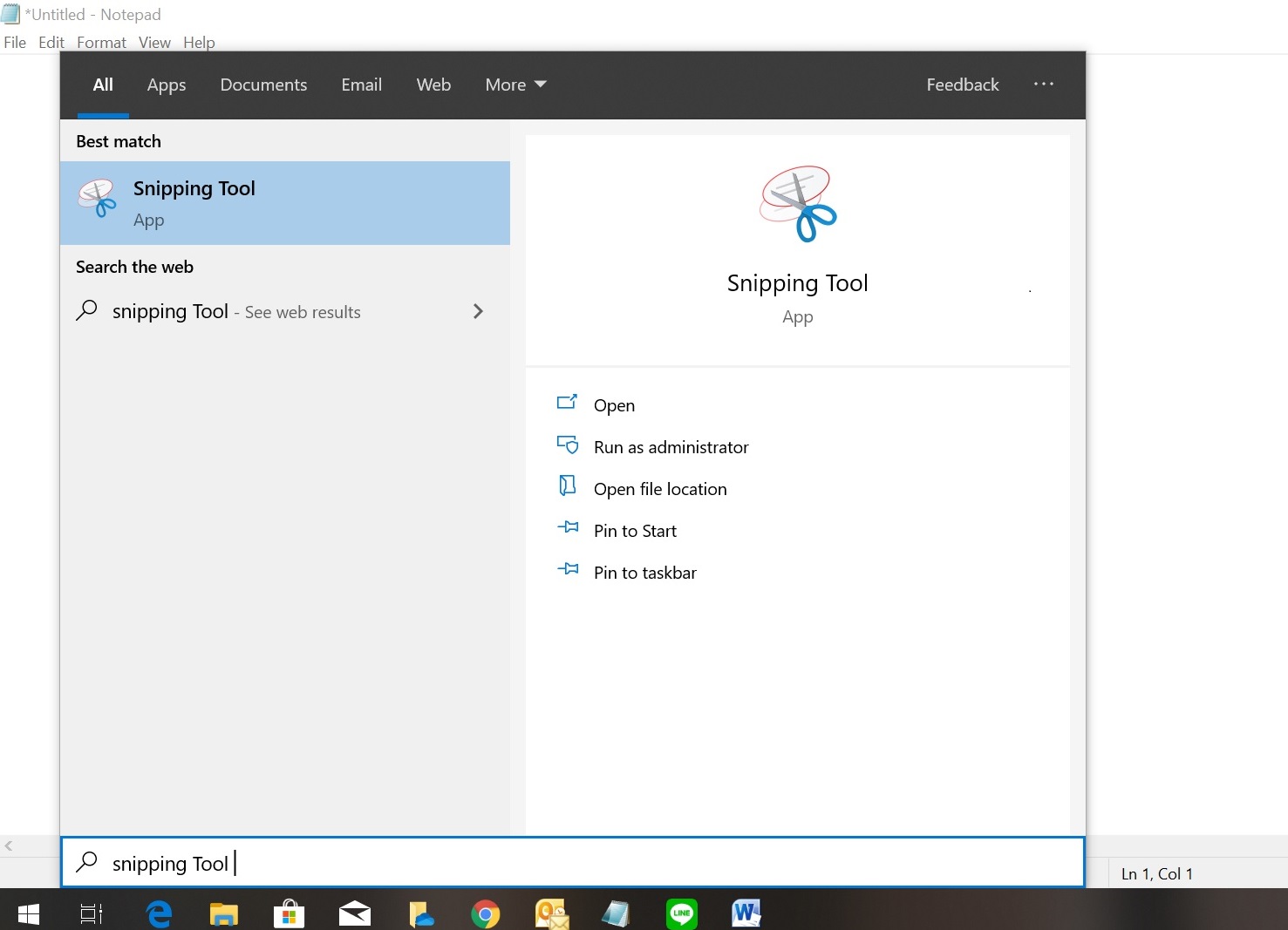Switch to the Apps search tab
Viewport: 1288px width, 930px height.
[167, 85]
